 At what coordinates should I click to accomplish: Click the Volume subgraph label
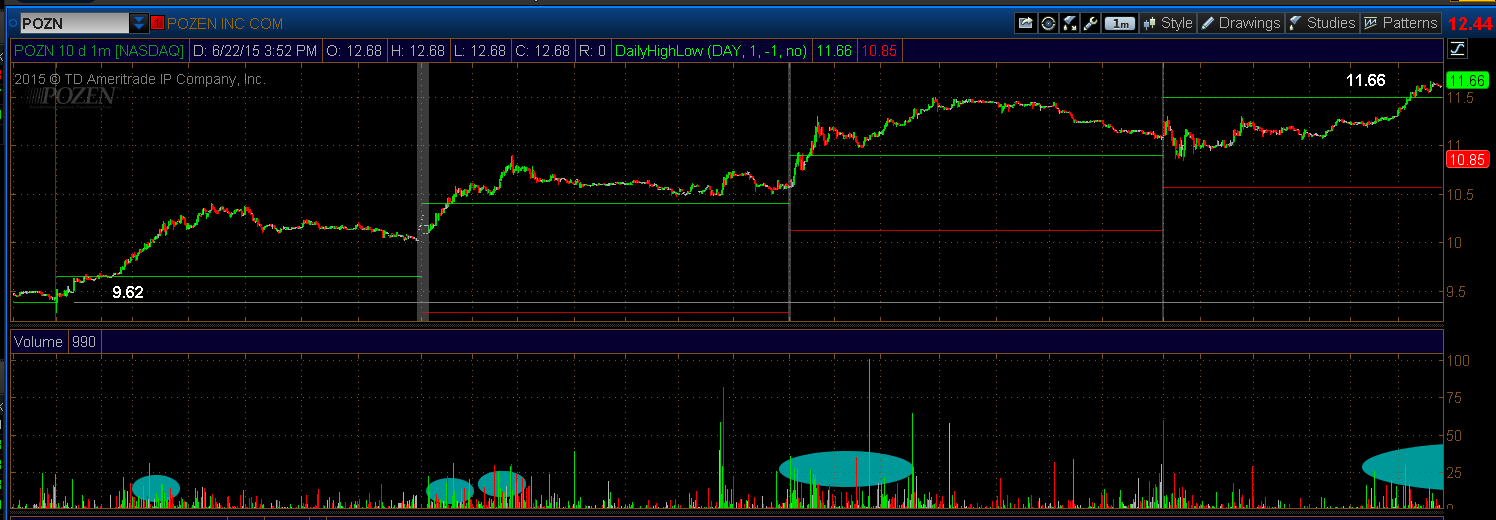point(39,342)
